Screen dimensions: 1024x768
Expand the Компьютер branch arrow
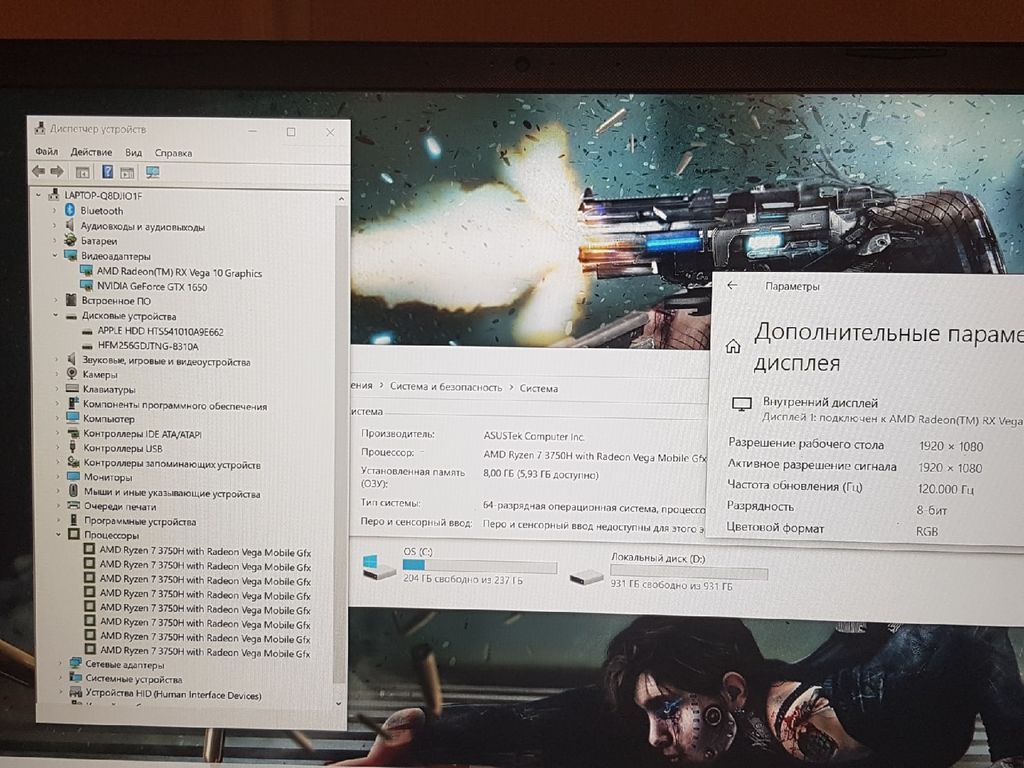pos(57,418)
